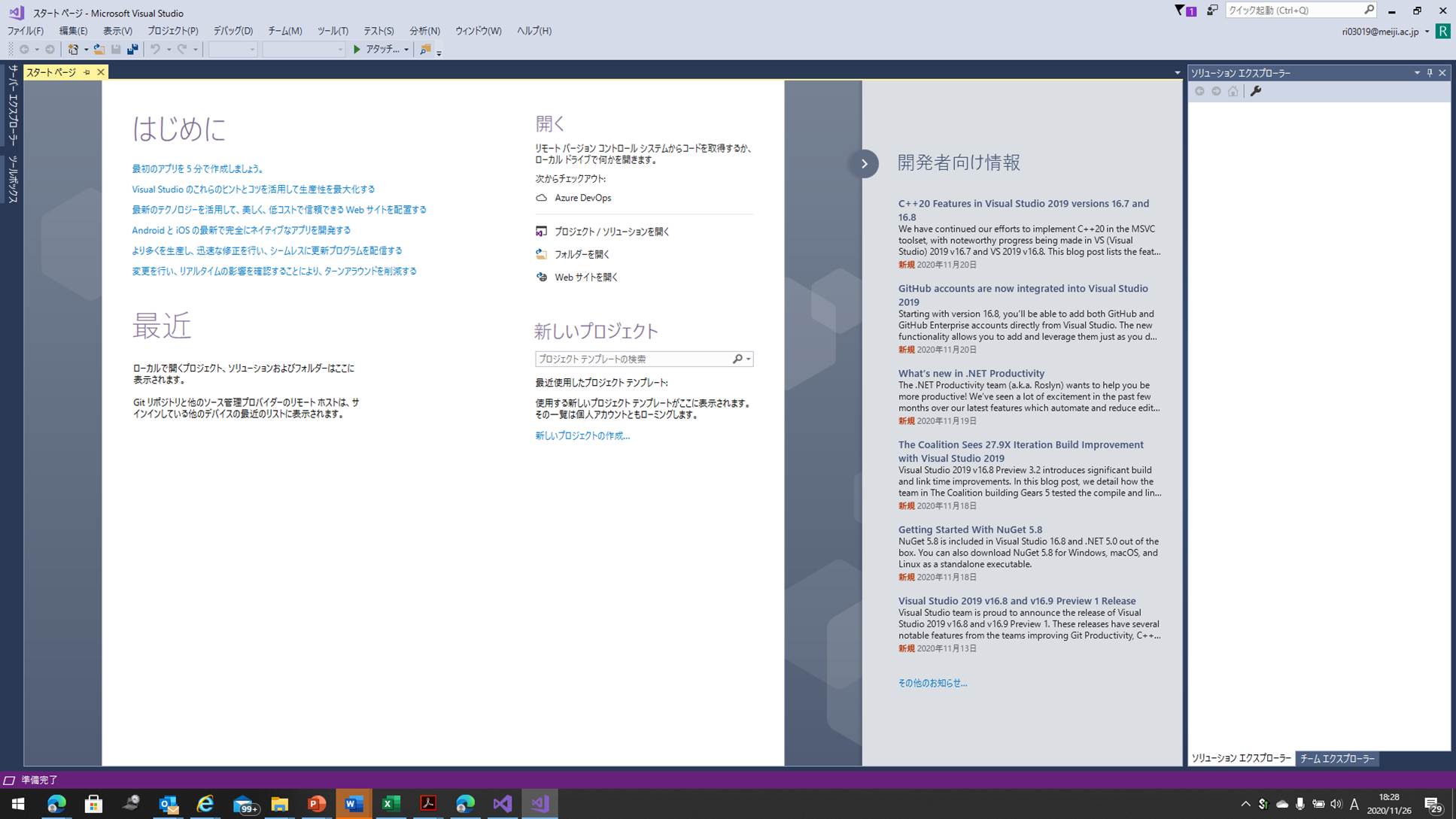Screen dimensions: 1456x819
Task: Open the server explorer side tab
Action: [x=13, y=105]
